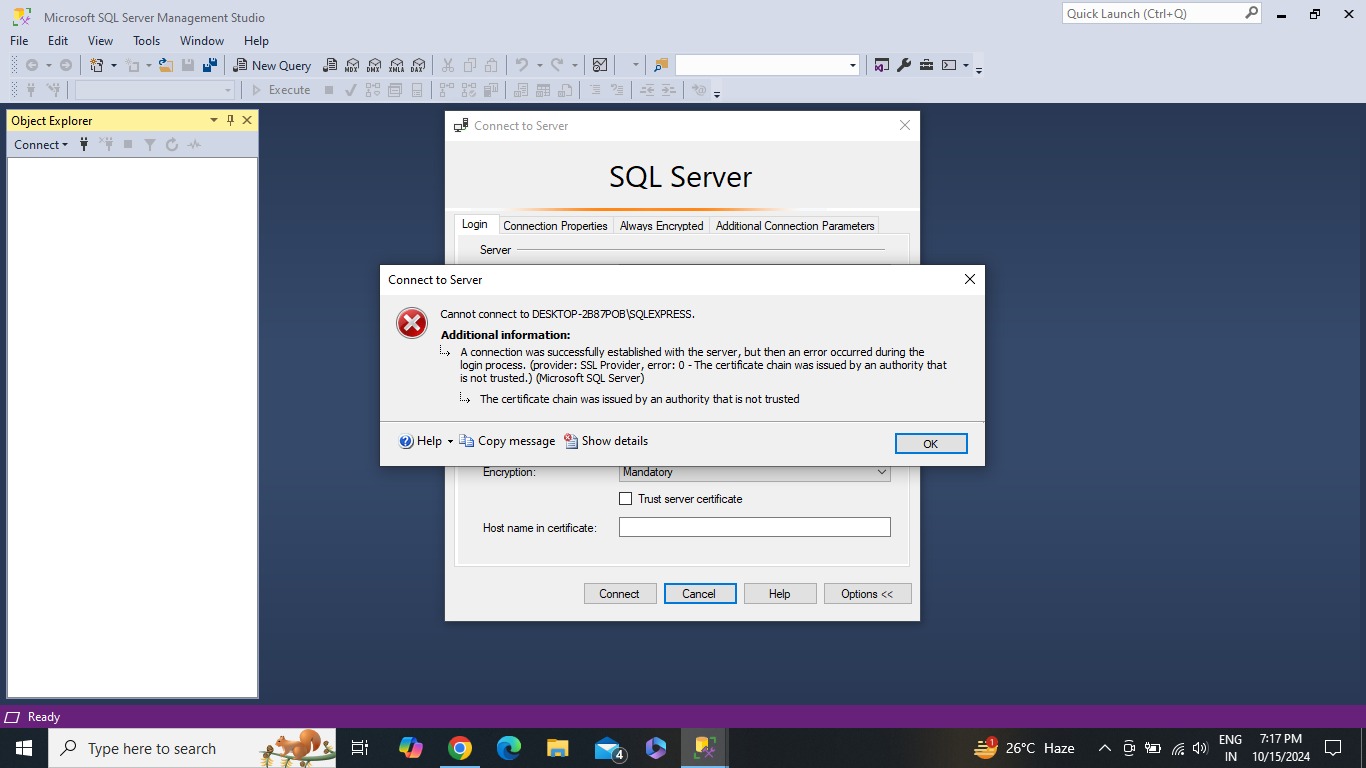Viewport: 1366px width, 768px height.
Task: Open the View menu
Action: 101,41
